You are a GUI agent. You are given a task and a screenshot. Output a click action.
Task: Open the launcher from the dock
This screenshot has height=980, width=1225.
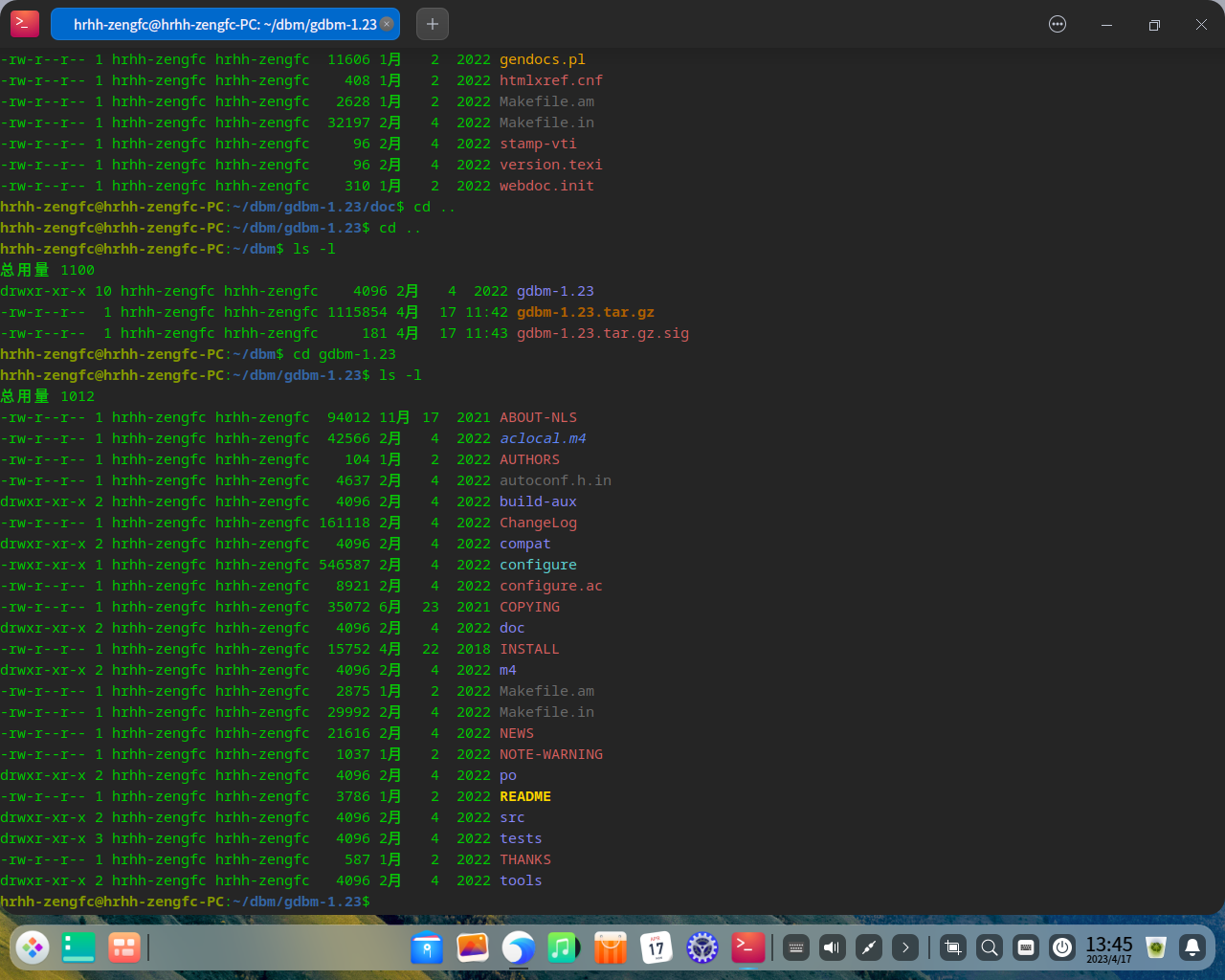click(33, 947)
